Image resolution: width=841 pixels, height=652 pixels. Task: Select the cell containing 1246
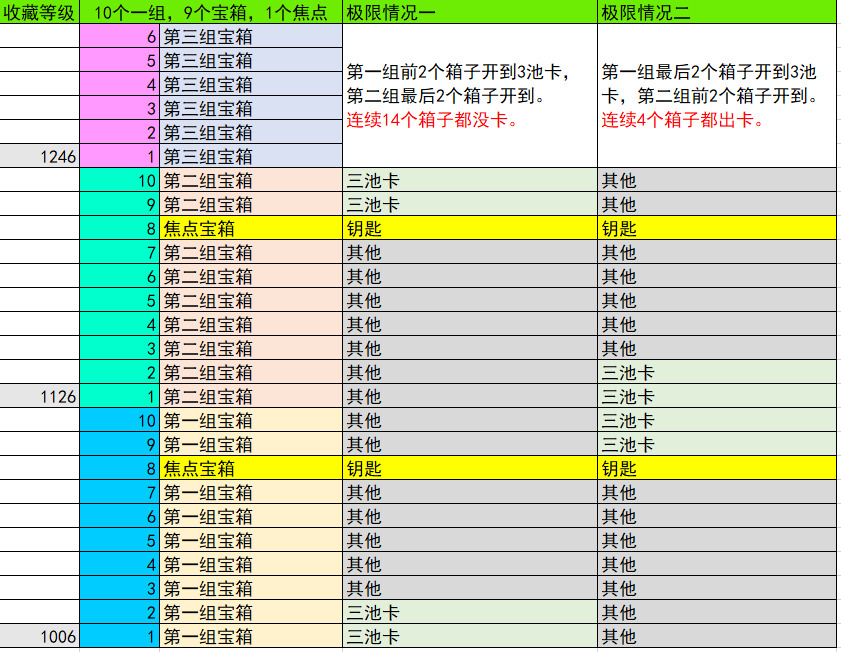(x=40, y=156)
